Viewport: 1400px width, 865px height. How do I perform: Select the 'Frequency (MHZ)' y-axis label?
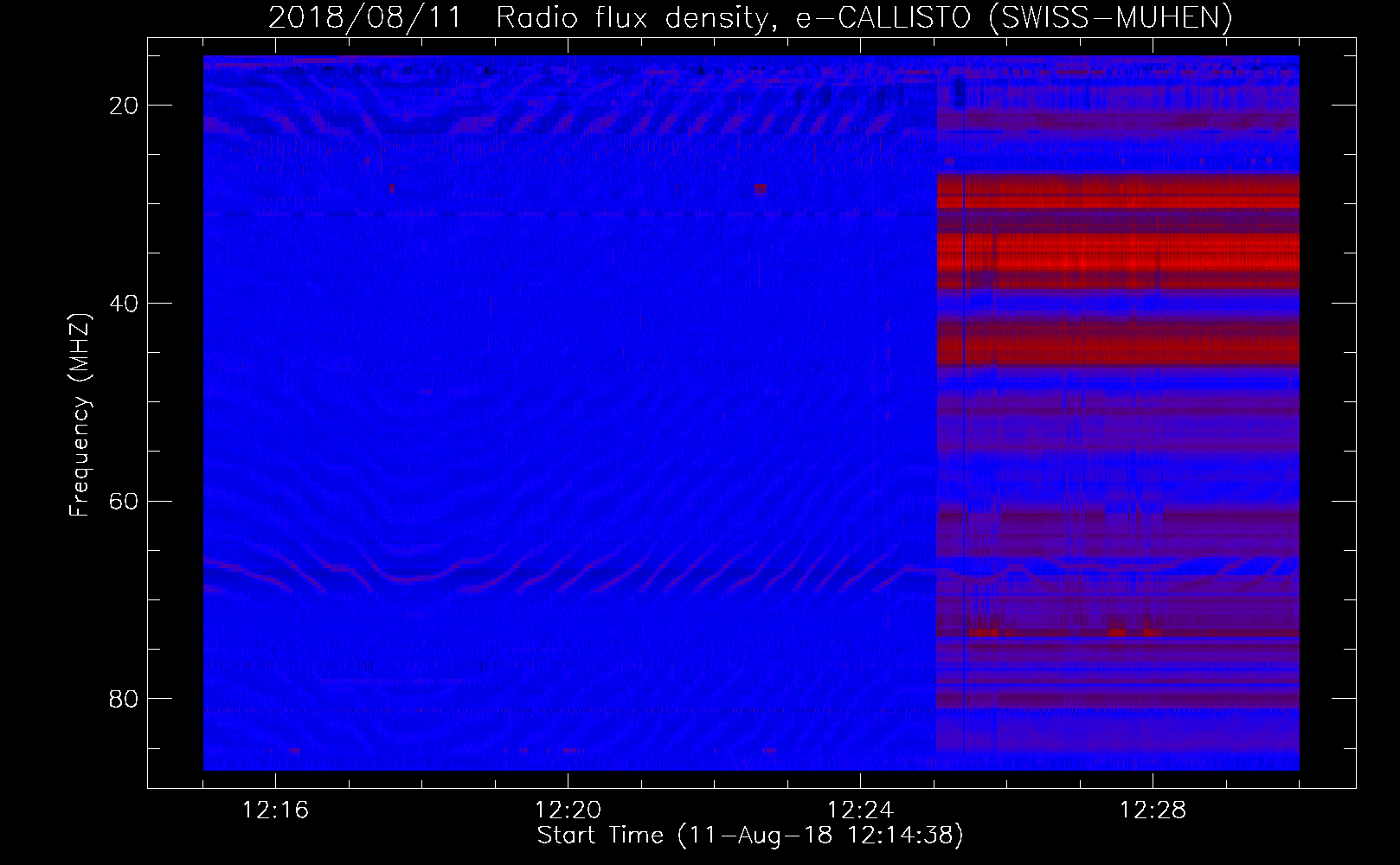(80, 415)
